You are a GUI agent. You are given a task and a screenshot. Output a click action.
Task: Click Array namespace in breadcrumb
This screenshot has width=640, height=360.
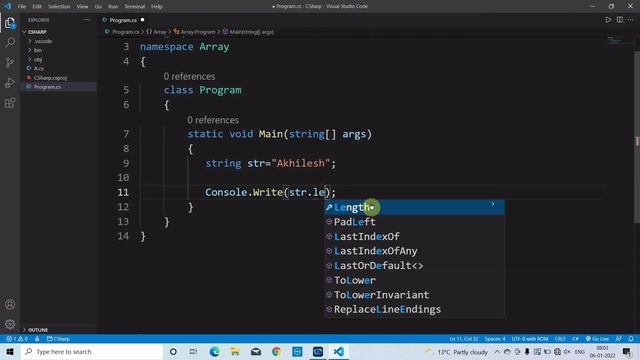click(x=156, y=31)
